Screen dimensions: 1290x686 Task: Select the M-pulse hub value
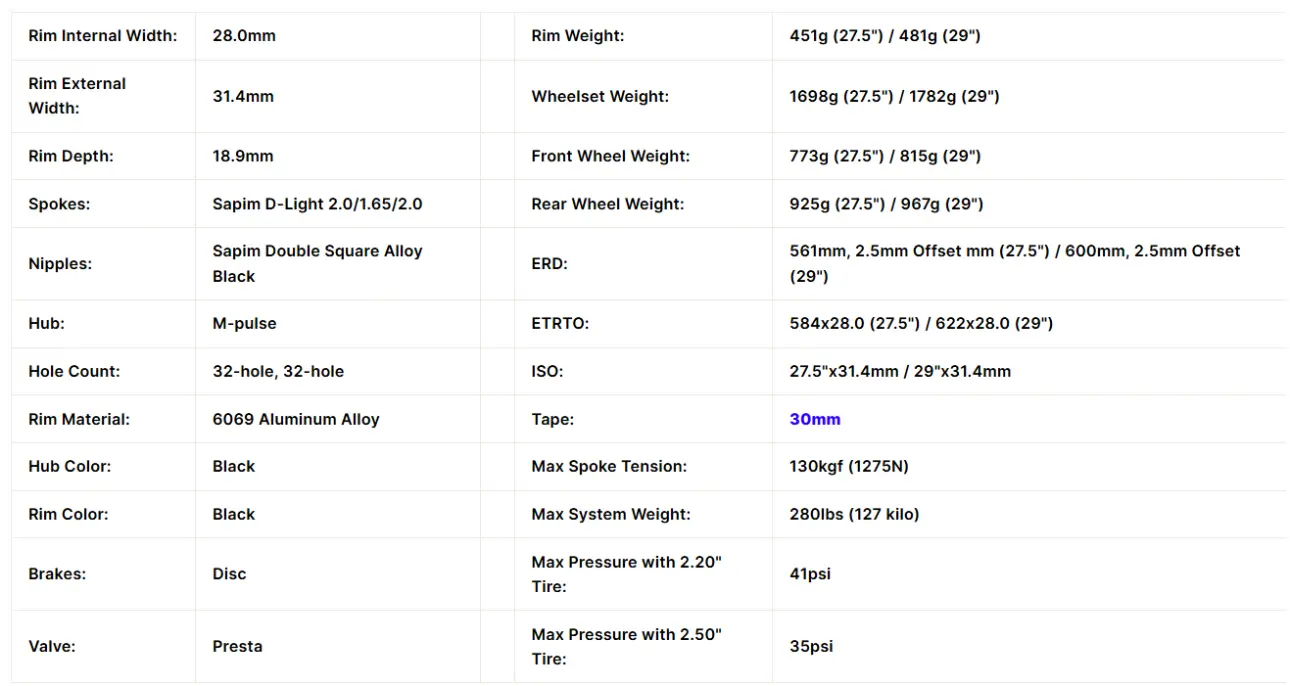click(244, 324)
